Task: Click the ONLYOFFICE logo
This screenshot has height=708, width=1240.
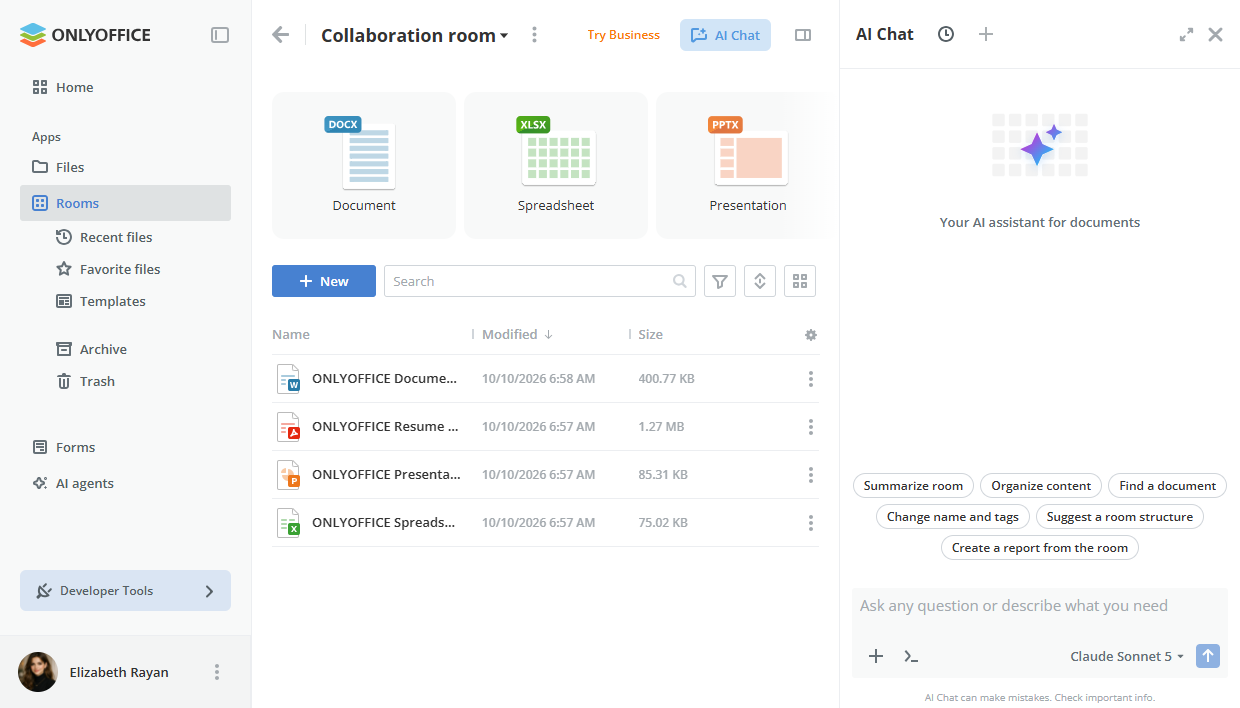Action: 85,35
